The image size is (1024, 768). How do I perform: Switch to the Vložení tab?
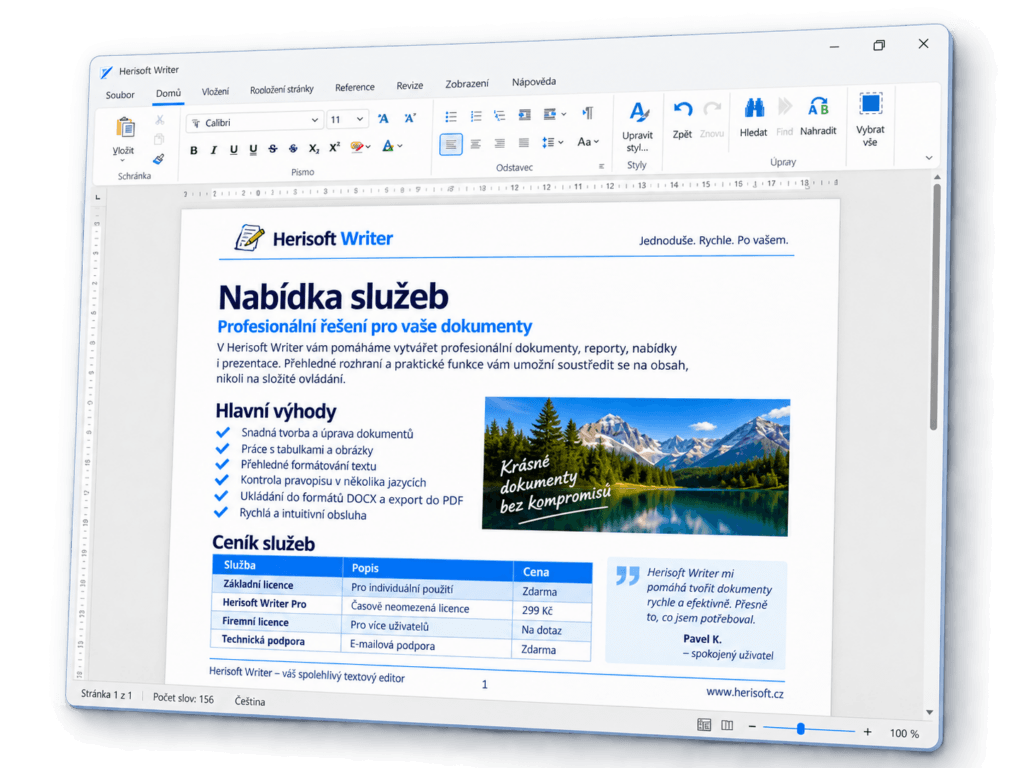(216, 91)
